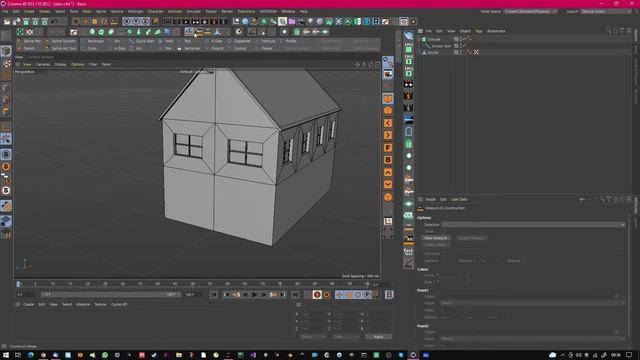Open the Create menu in the menu bar
The height and width of the screenshot is (360, 640).
pyautogui.click(x=29, y=11)
